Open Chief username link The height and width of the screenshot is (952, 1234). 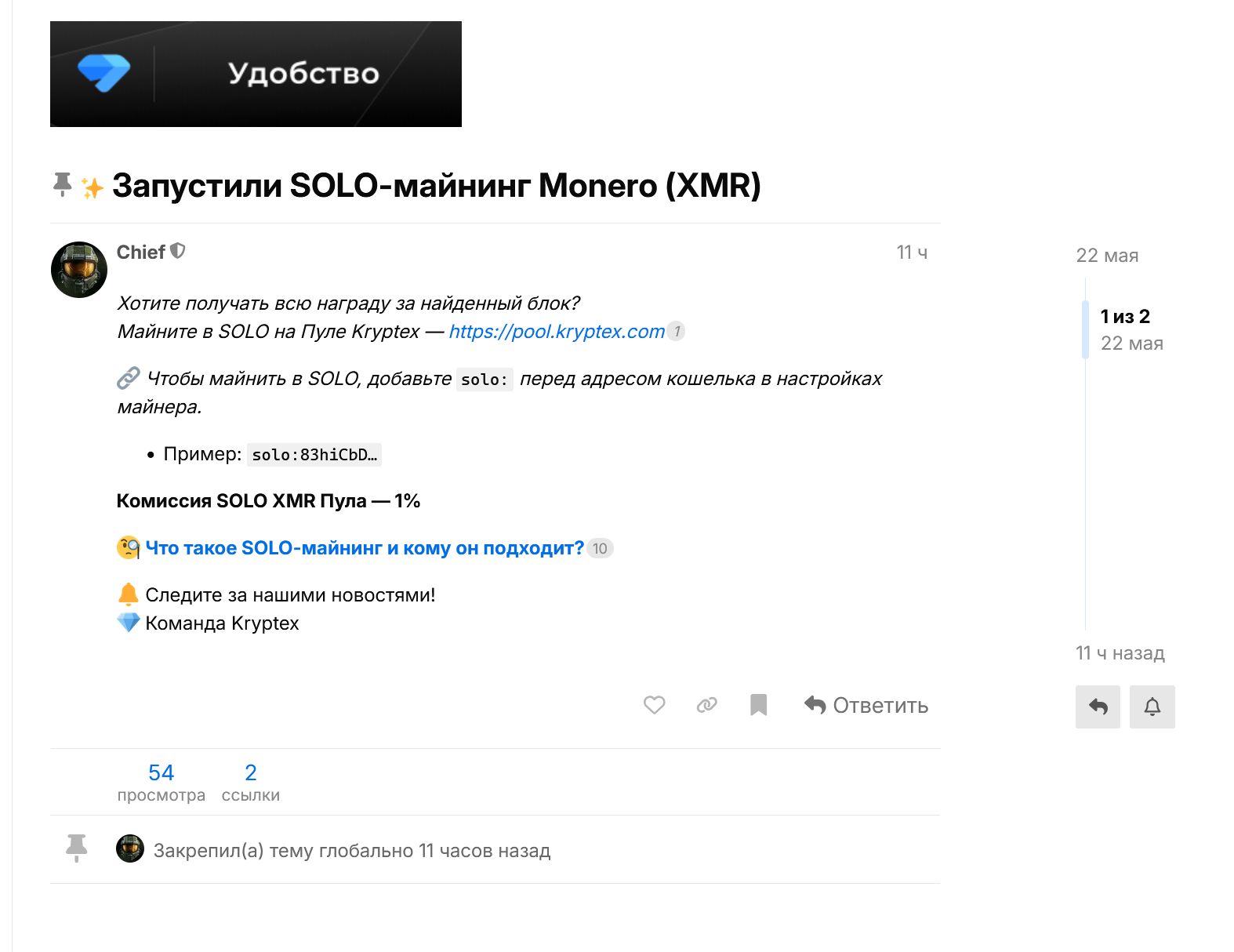[x=140, y=252]
